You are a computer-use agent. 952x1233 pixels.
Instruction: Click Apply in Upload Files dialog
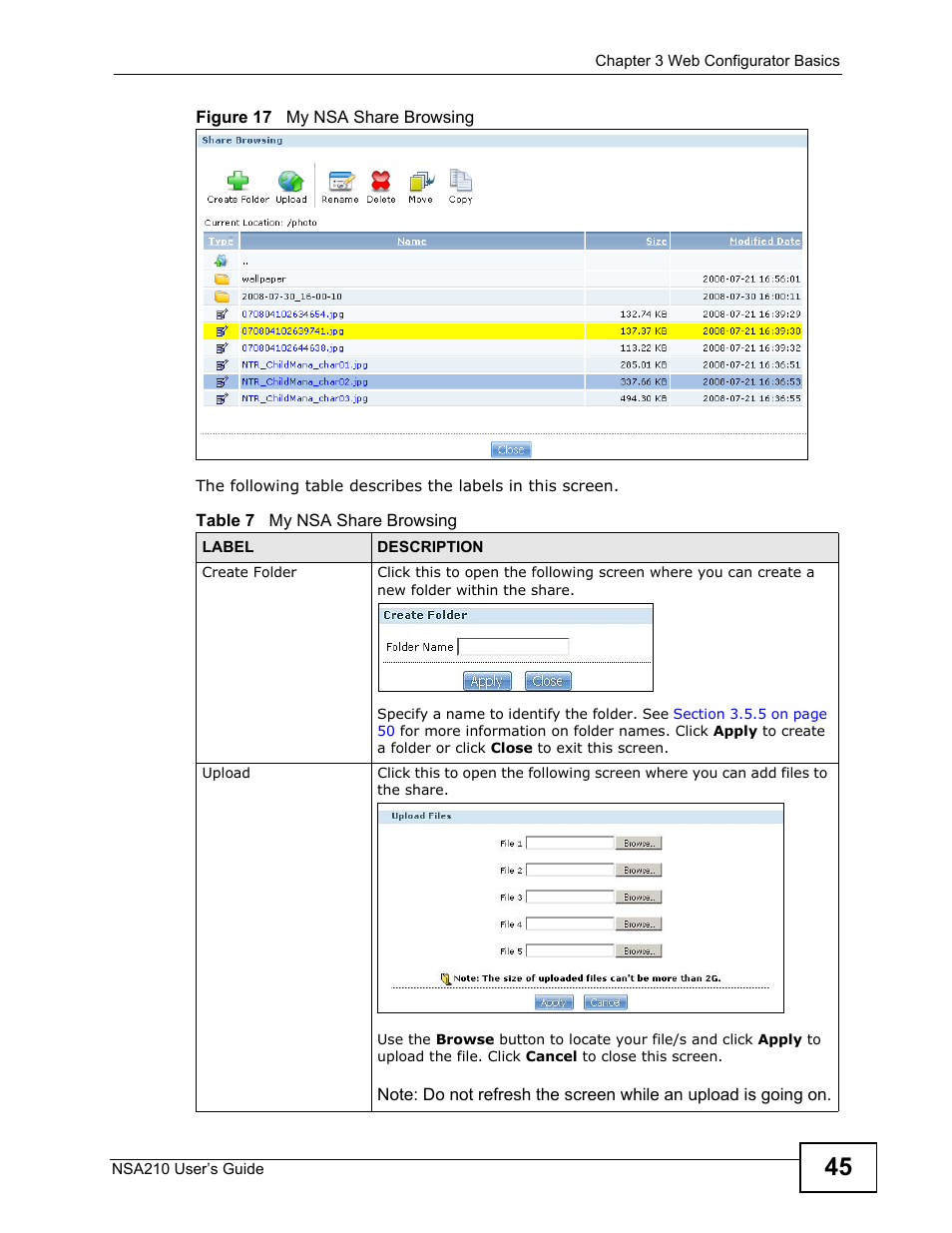[x=554, y=1002]
